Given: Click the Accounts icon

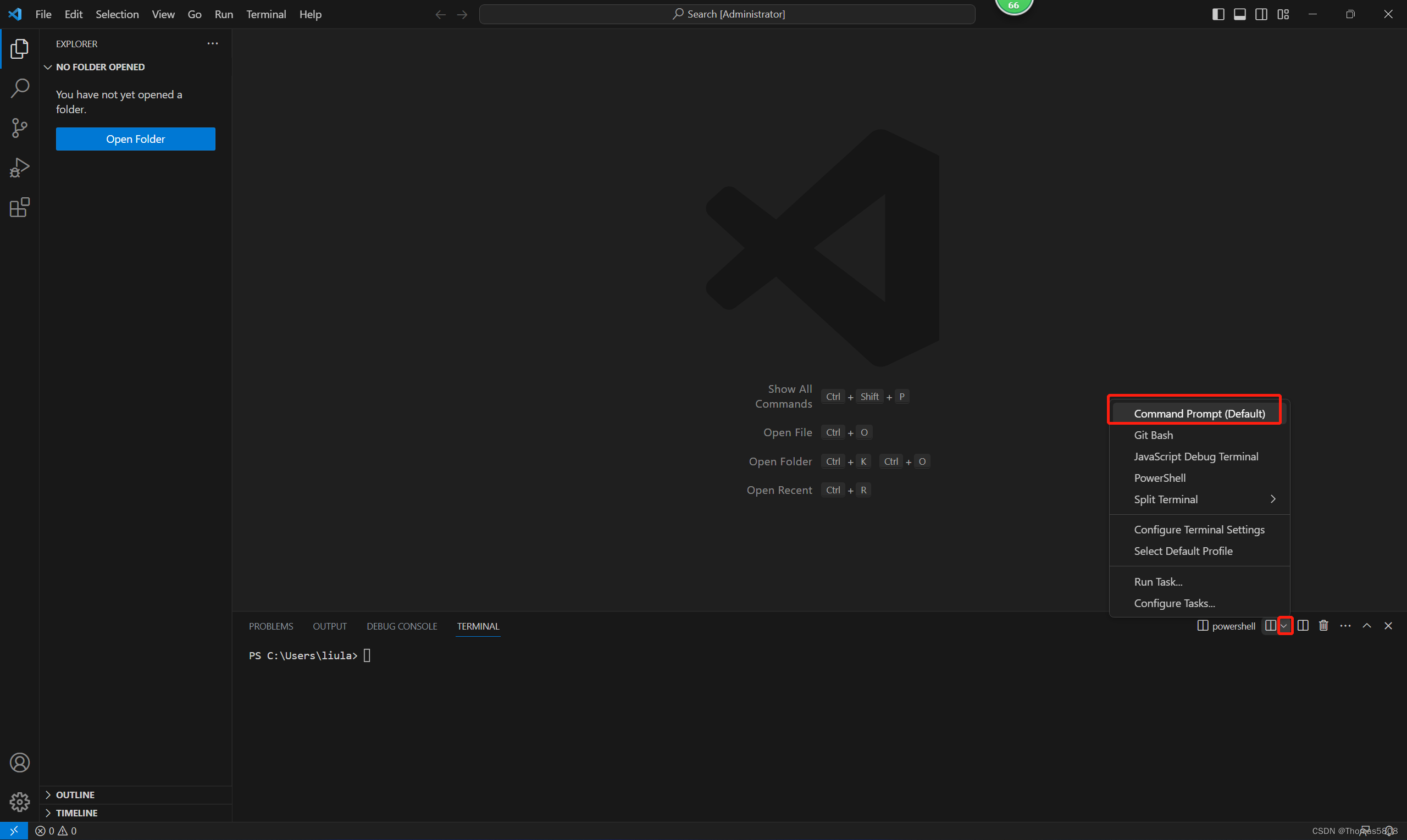Looking at the screenshot, I should click(x=20, y=763).
